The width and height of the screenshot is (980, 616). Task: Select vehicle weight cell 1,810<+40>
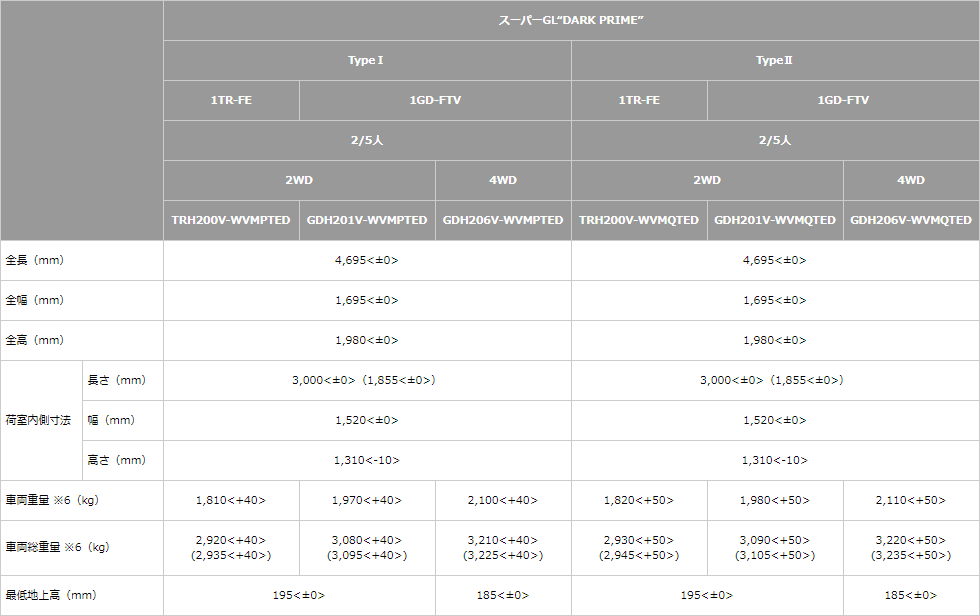(231, 500)
